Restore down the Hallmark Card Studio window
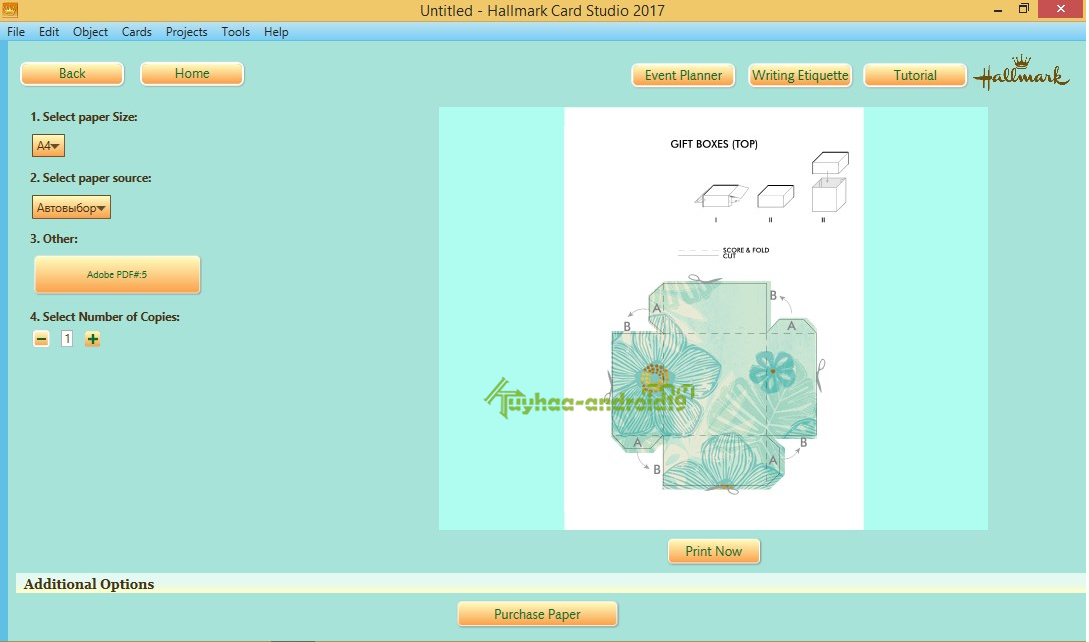This screenshot has height=642, width=1089. click(x=1024, y=10)
